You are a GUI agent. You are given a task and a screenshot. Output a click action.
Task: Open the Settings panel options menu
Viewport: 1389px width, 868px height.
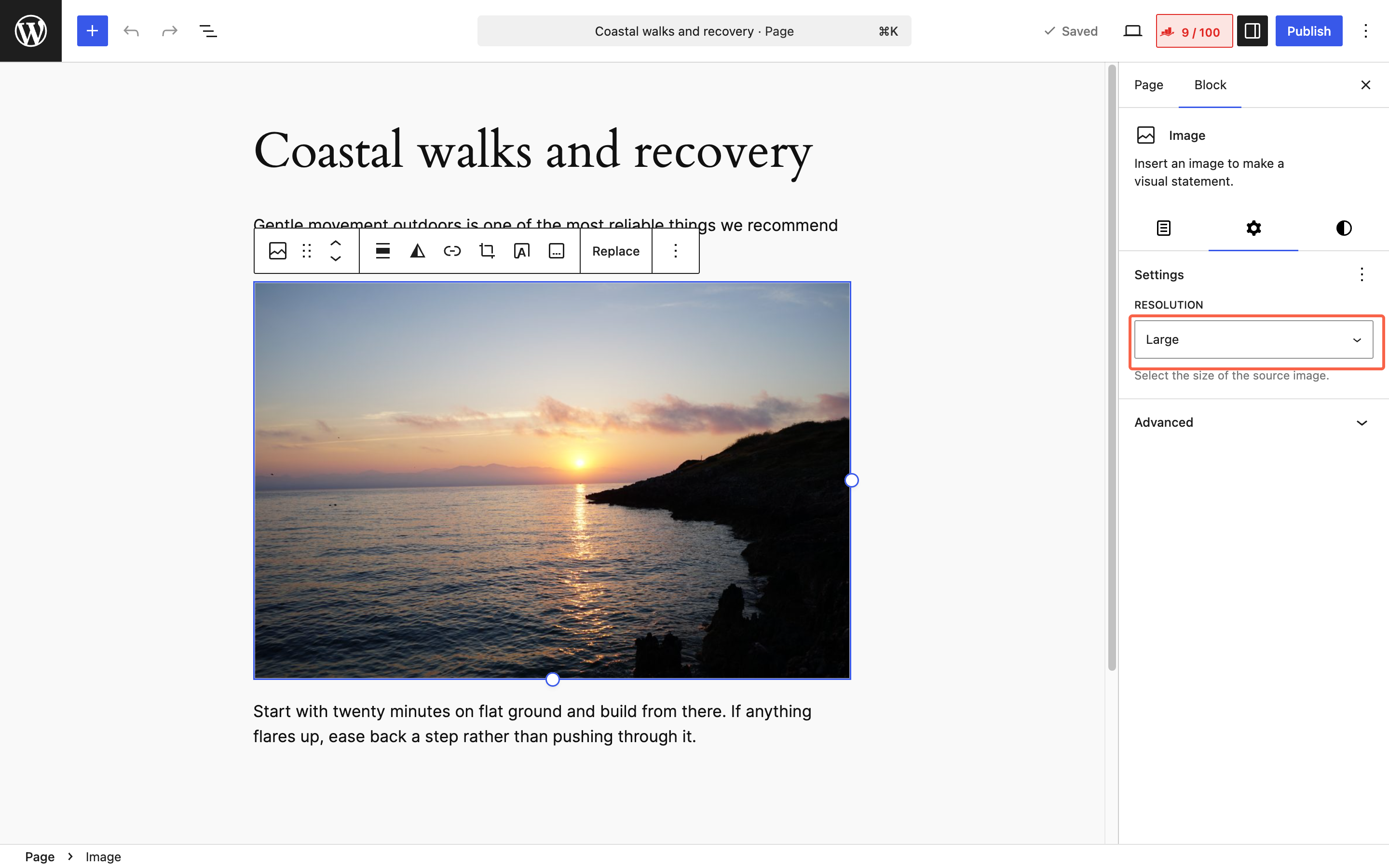1362,274
